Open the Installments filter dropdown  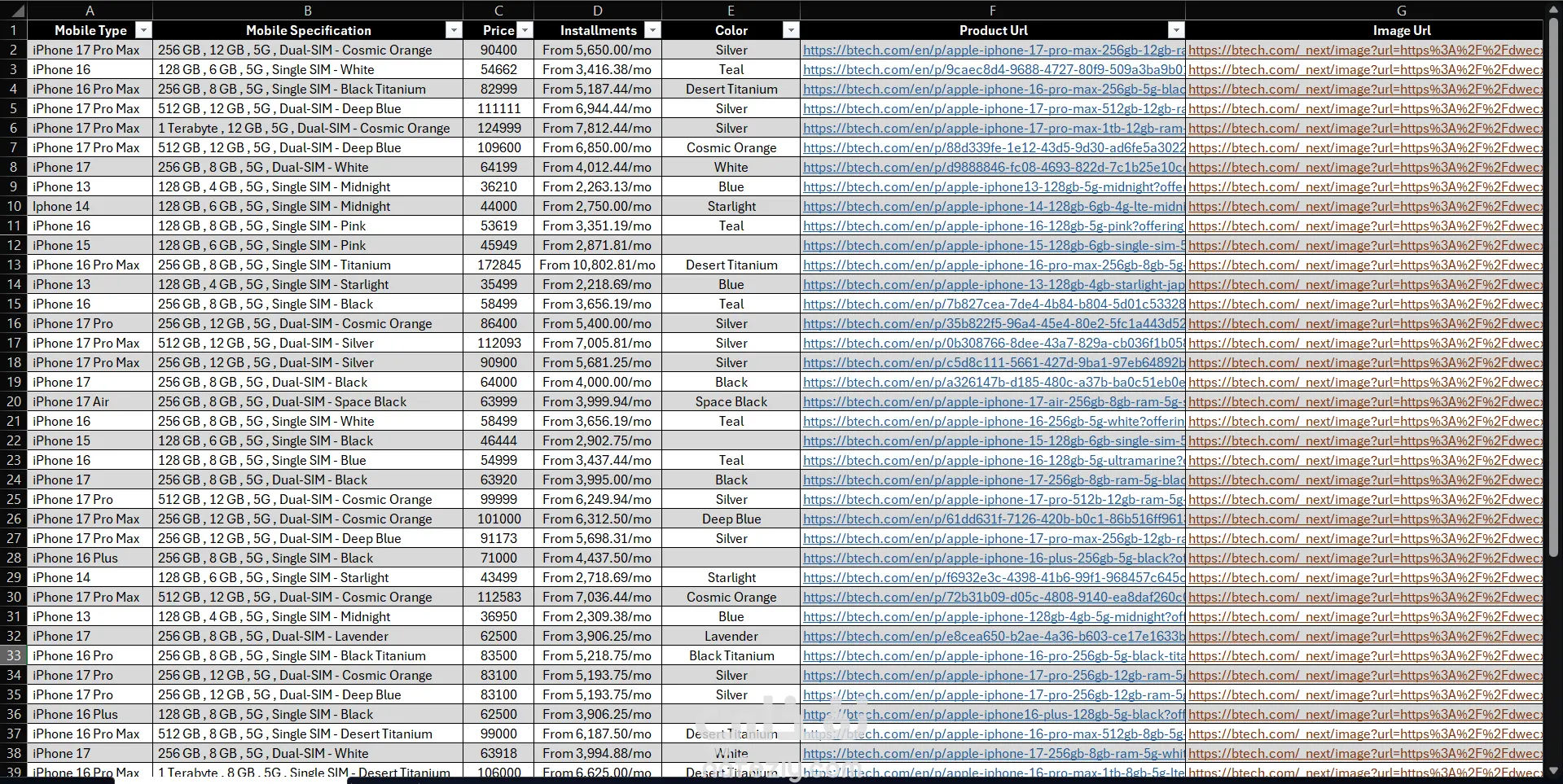click(x=652, y=30)
